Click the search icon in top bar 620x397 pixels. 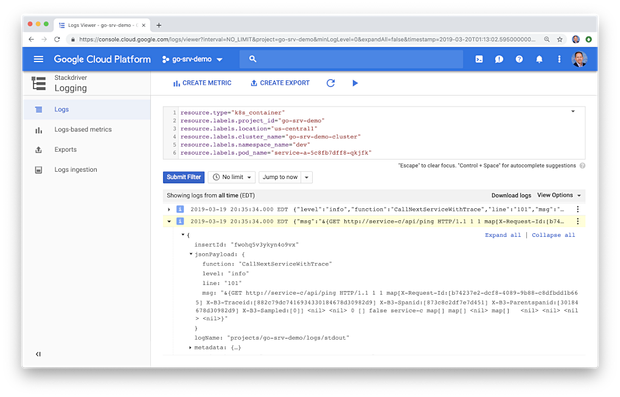253,59
